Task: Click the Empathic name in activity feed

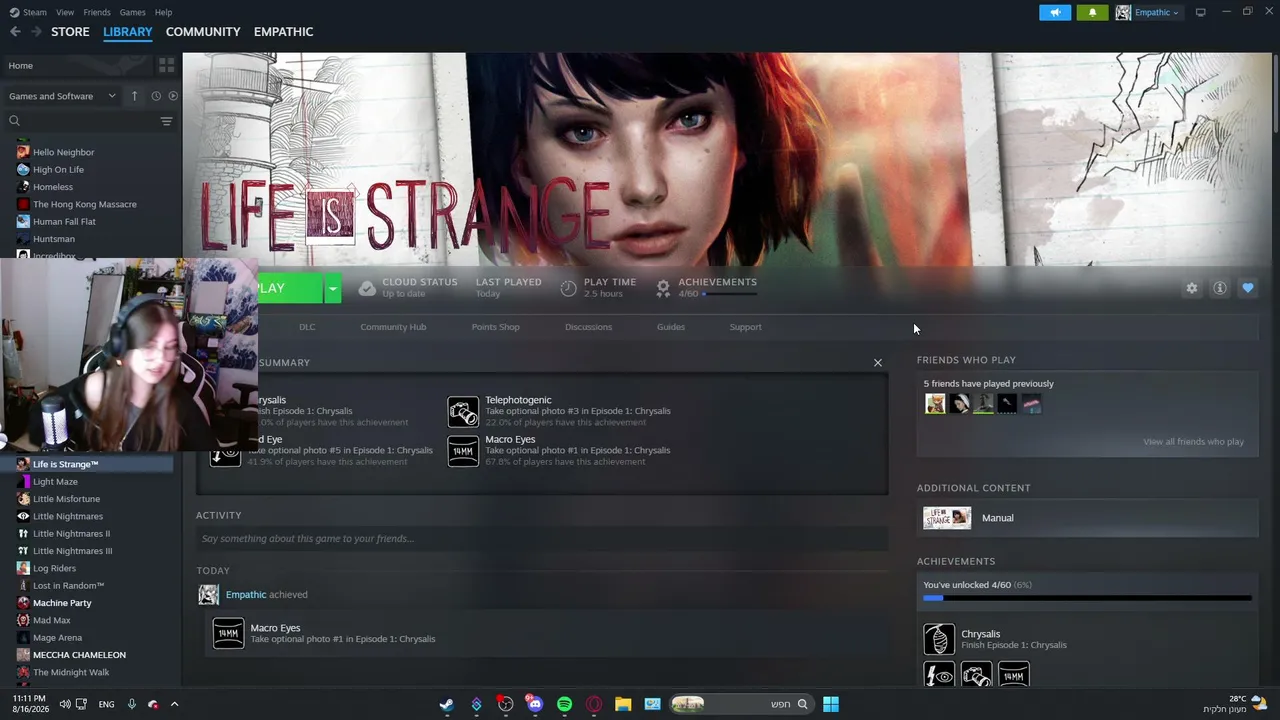Action: [246, 595]
